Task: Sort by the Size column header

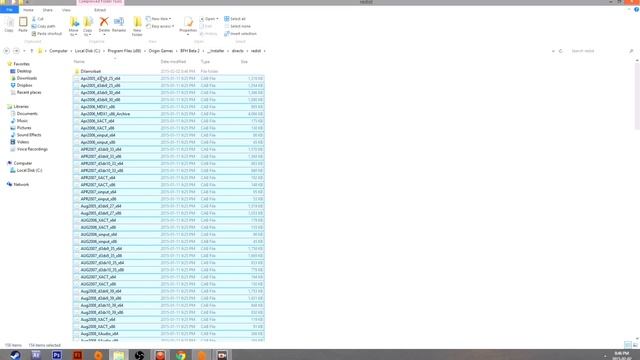Action: point(244,62)
